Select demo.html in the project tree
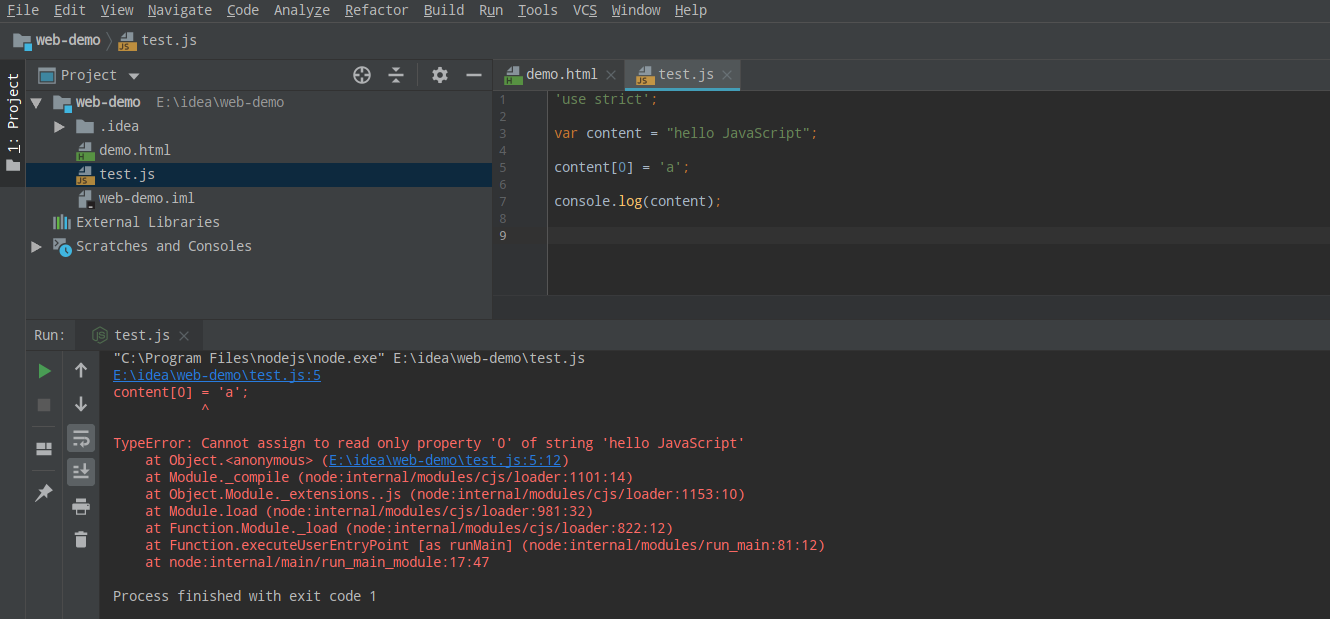The image size is (1330, 619). [x=135, y=150]
